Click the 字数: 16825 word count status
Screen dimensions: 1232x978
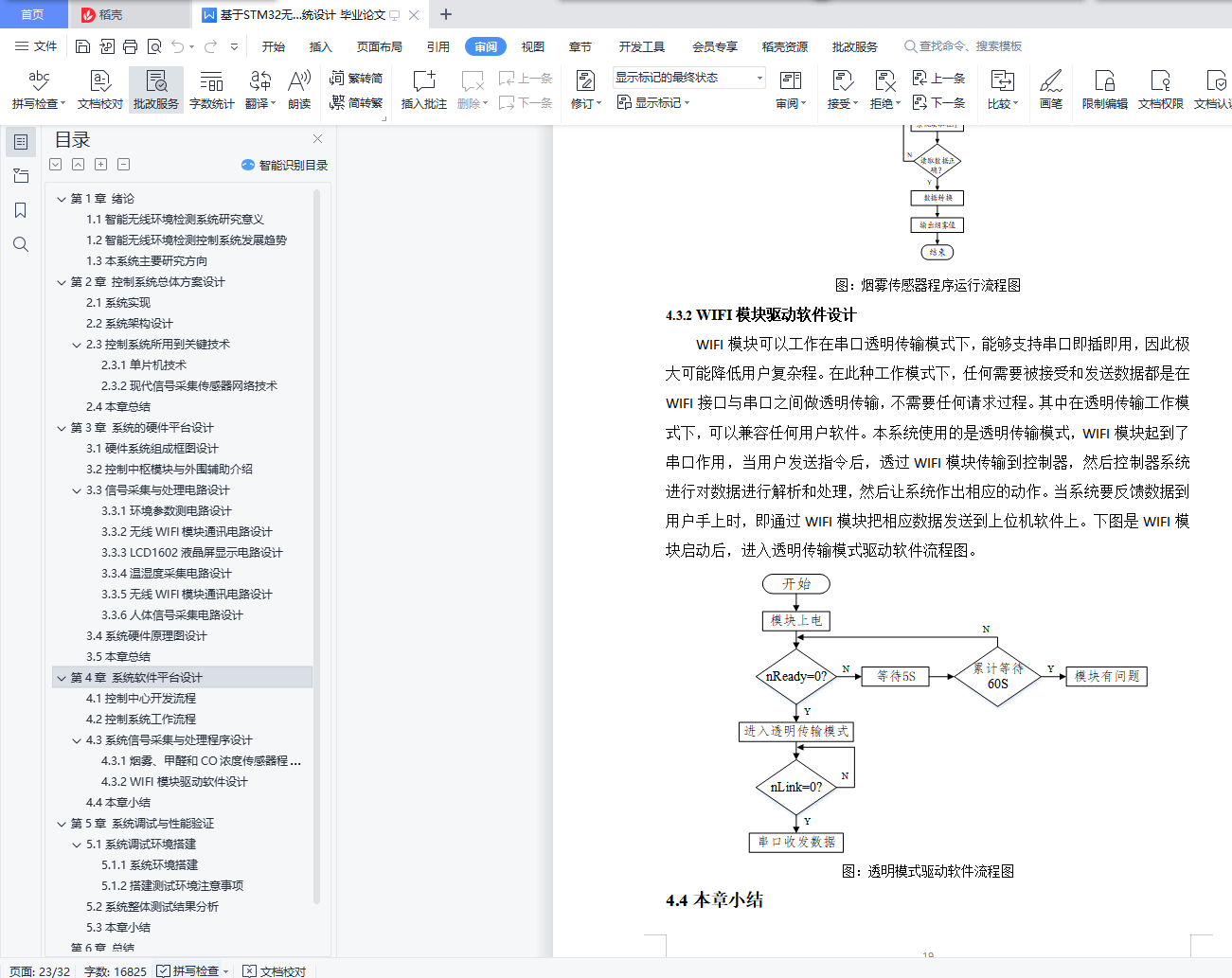[116, 971]
